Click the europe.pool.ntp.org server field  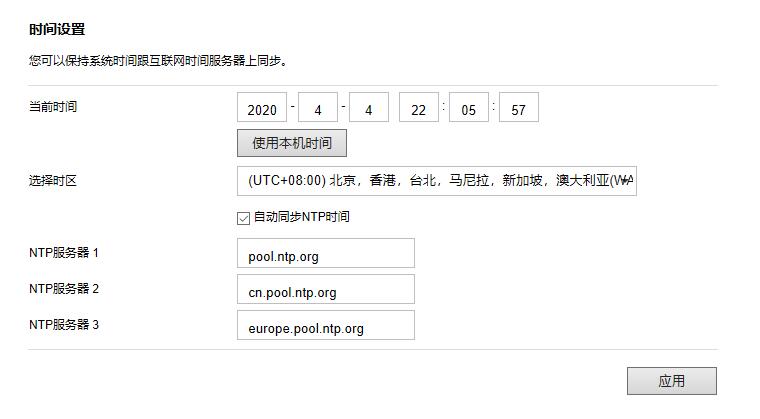(326, 326)
